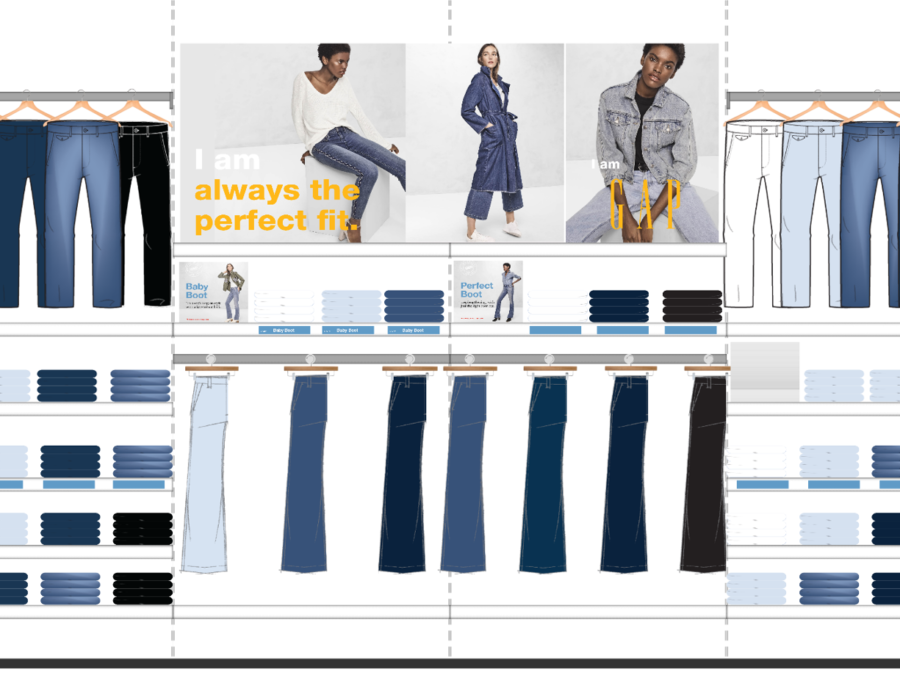Click the yellow GAP logo on banner
Screen dimensions: 900x675
coord(645,205)
